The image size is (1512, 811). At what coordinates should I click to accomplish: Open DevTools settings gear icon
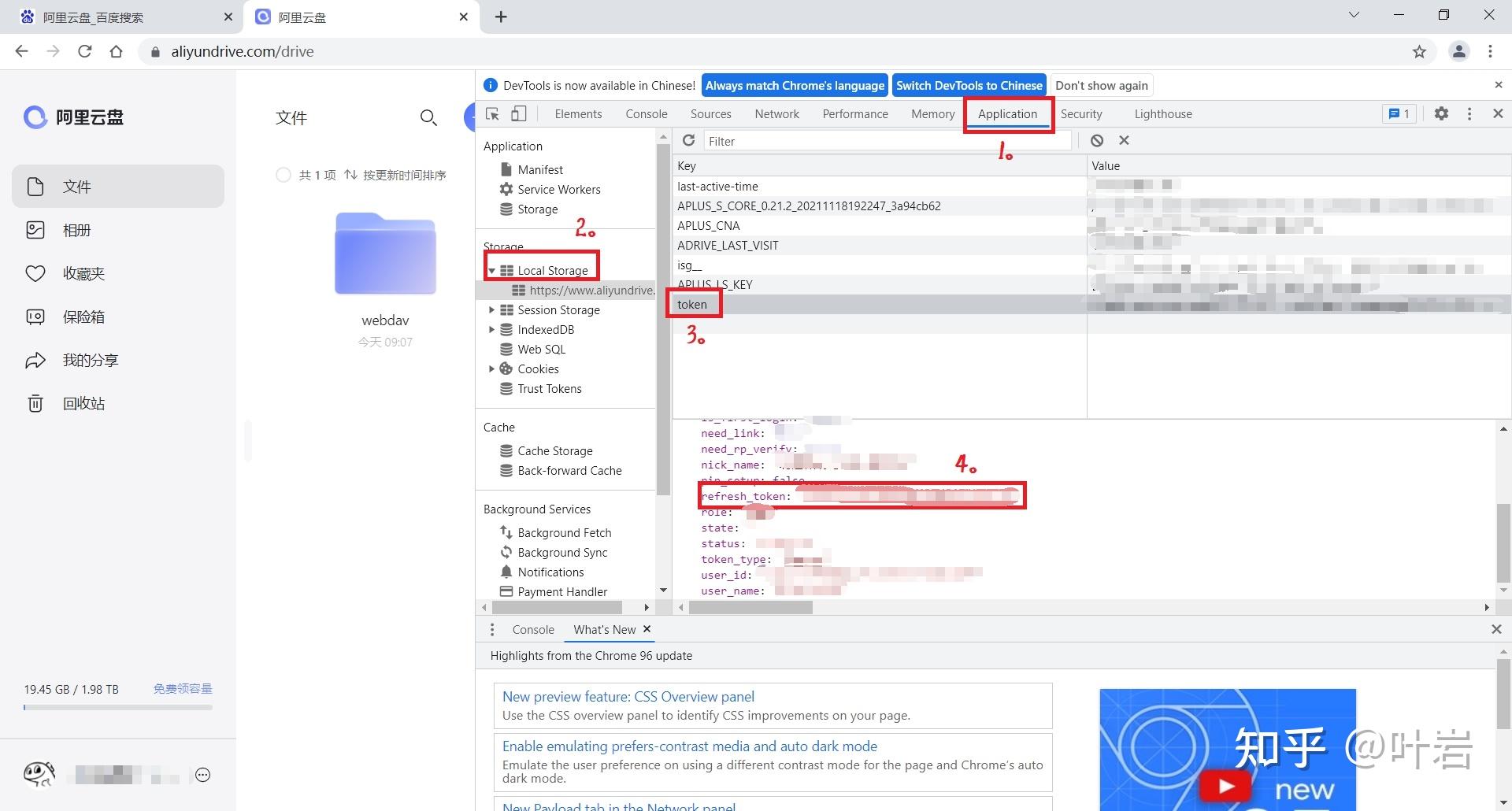[x=1441, y=113]
